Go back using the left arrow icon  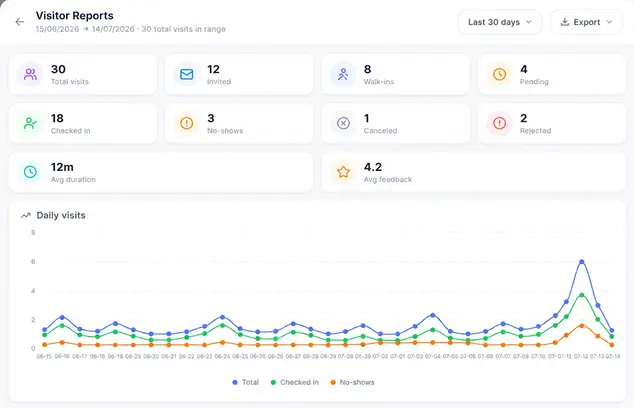[x=20, y=22]
